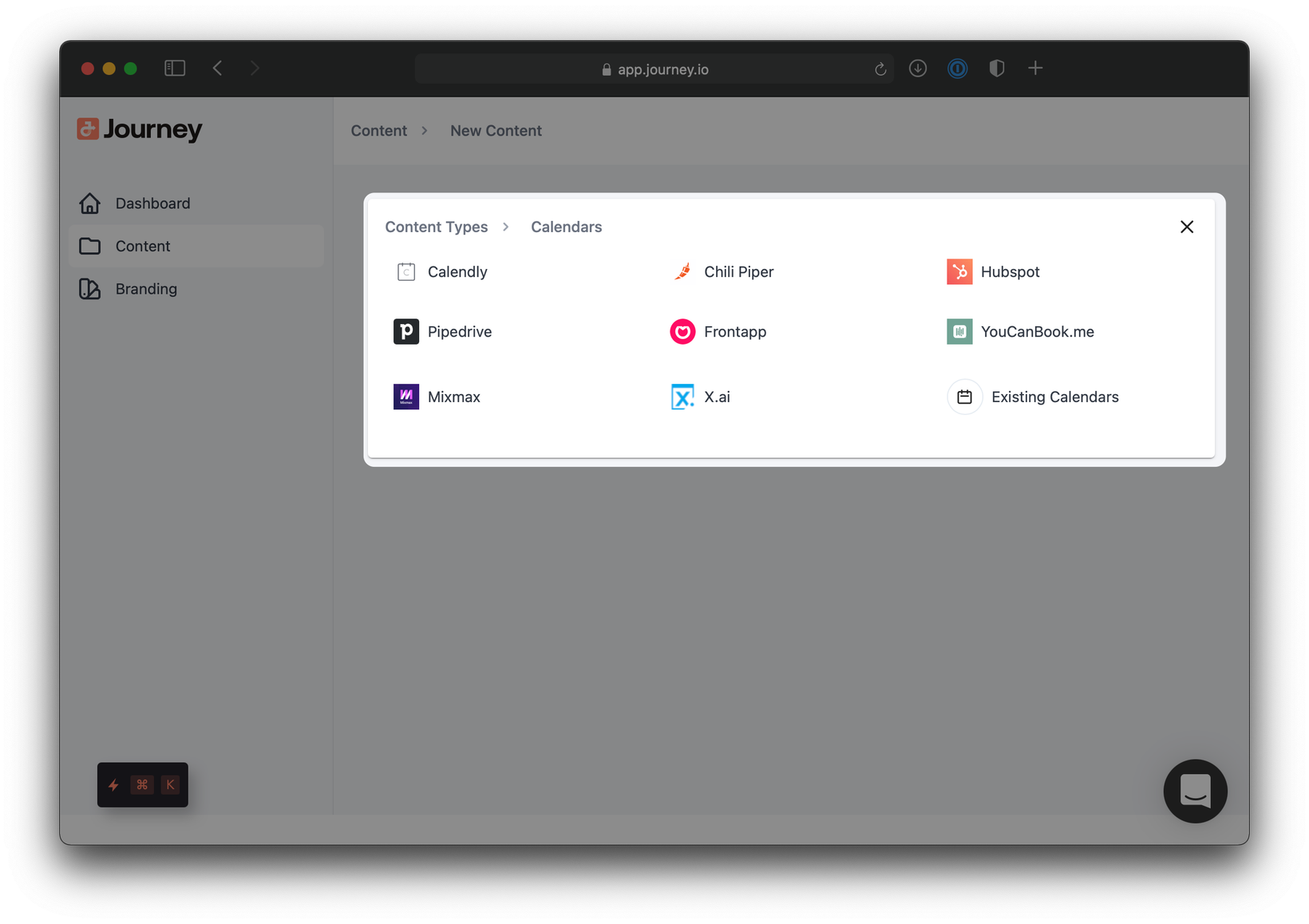Click the YouCanBook.me logo icon

(959, 332)
